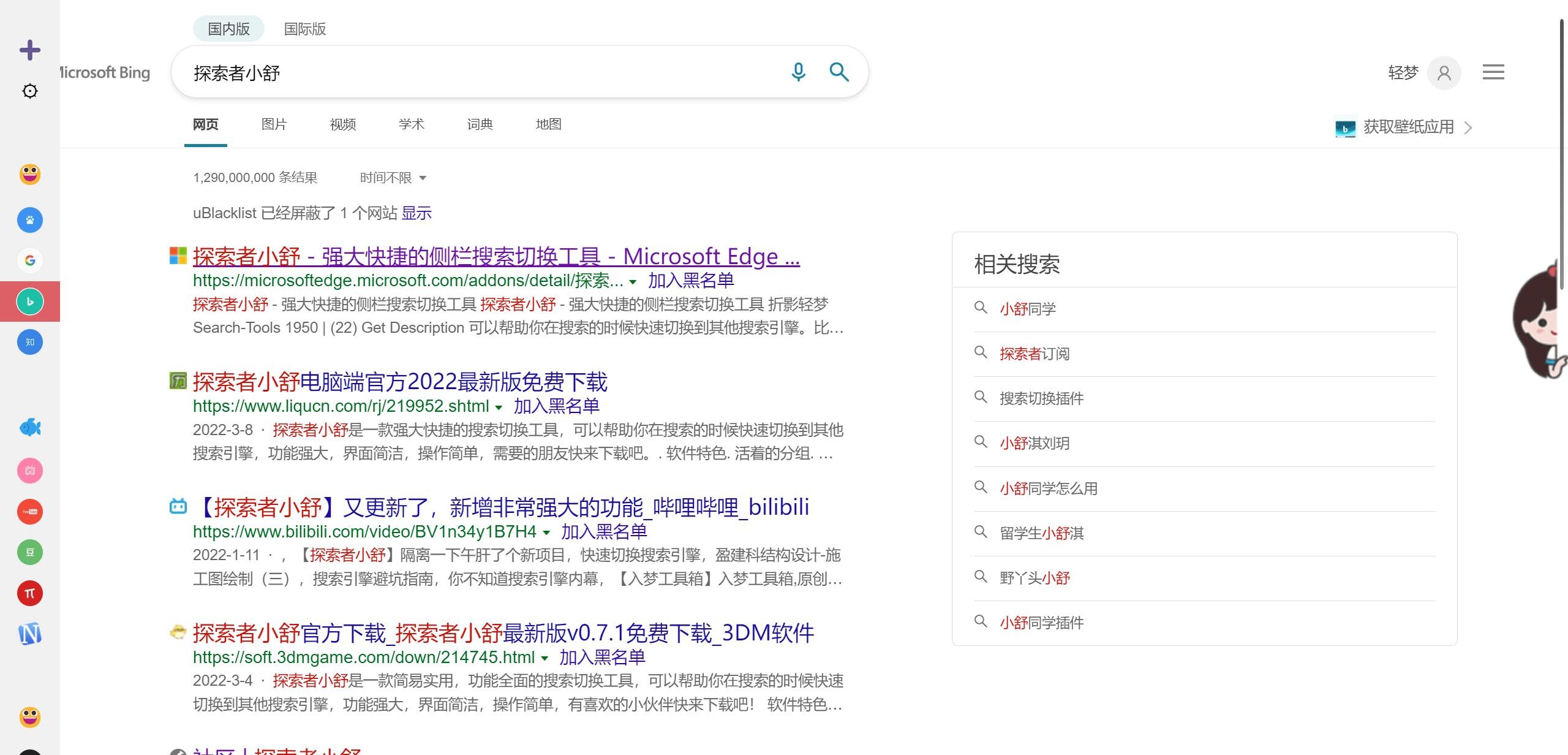Select related search 小舒淇刘玥
The width and height of the screenshot is (1568, 755).
coord(1035,443)
